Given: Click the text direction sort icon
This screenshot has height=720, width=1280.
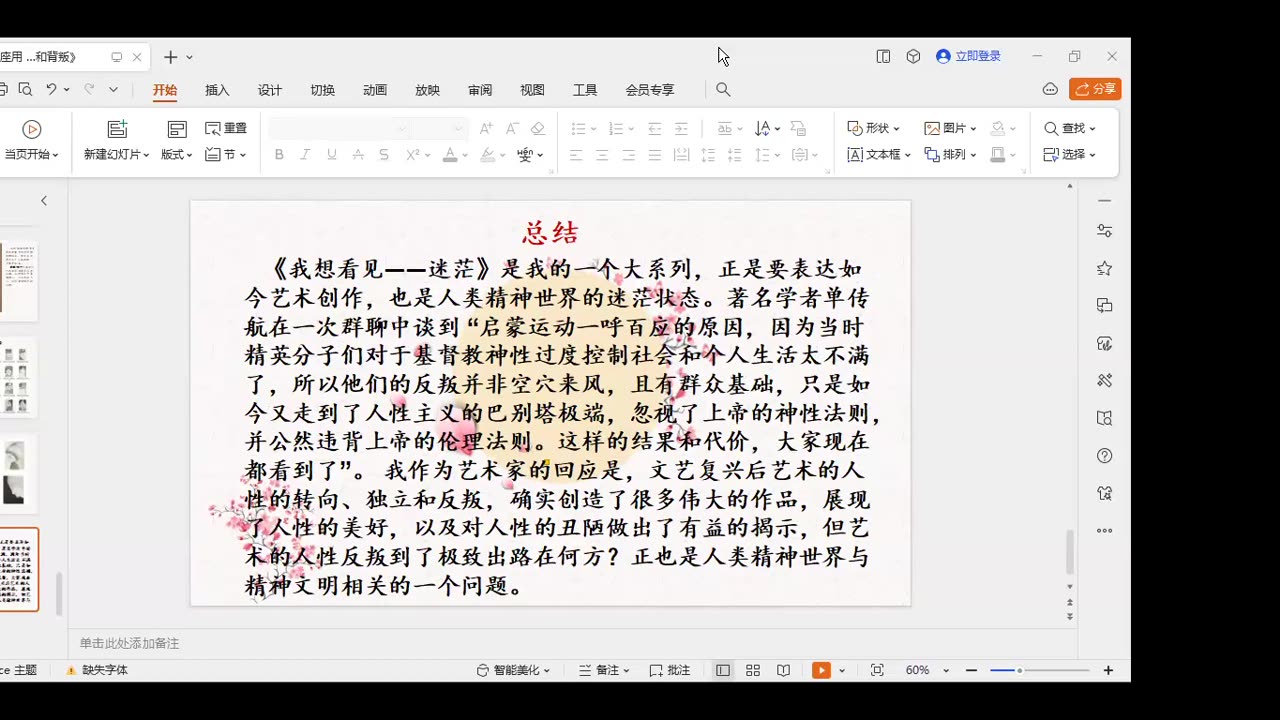Looking at the screenshot, I should tap(762, 129).
